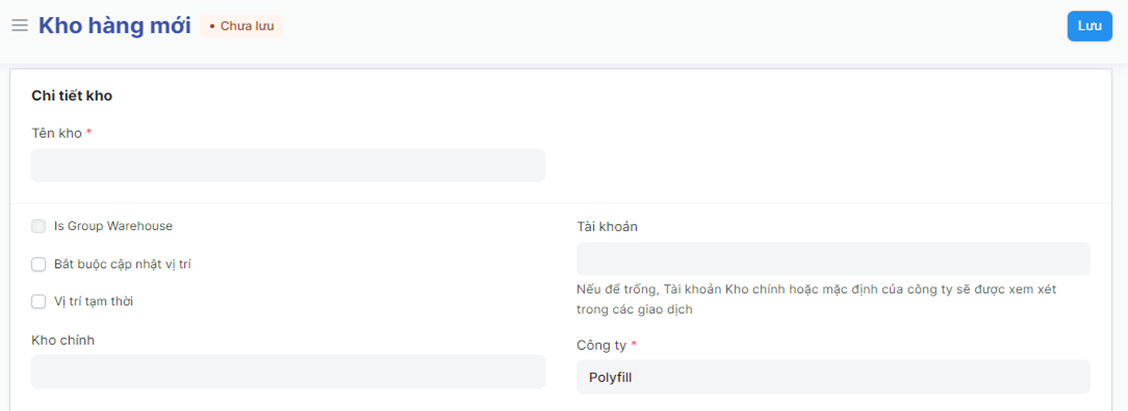Enable the Is Group Warehouse checkbox
Viewport: 1128px width, 411px height.
tap(39, 227)
